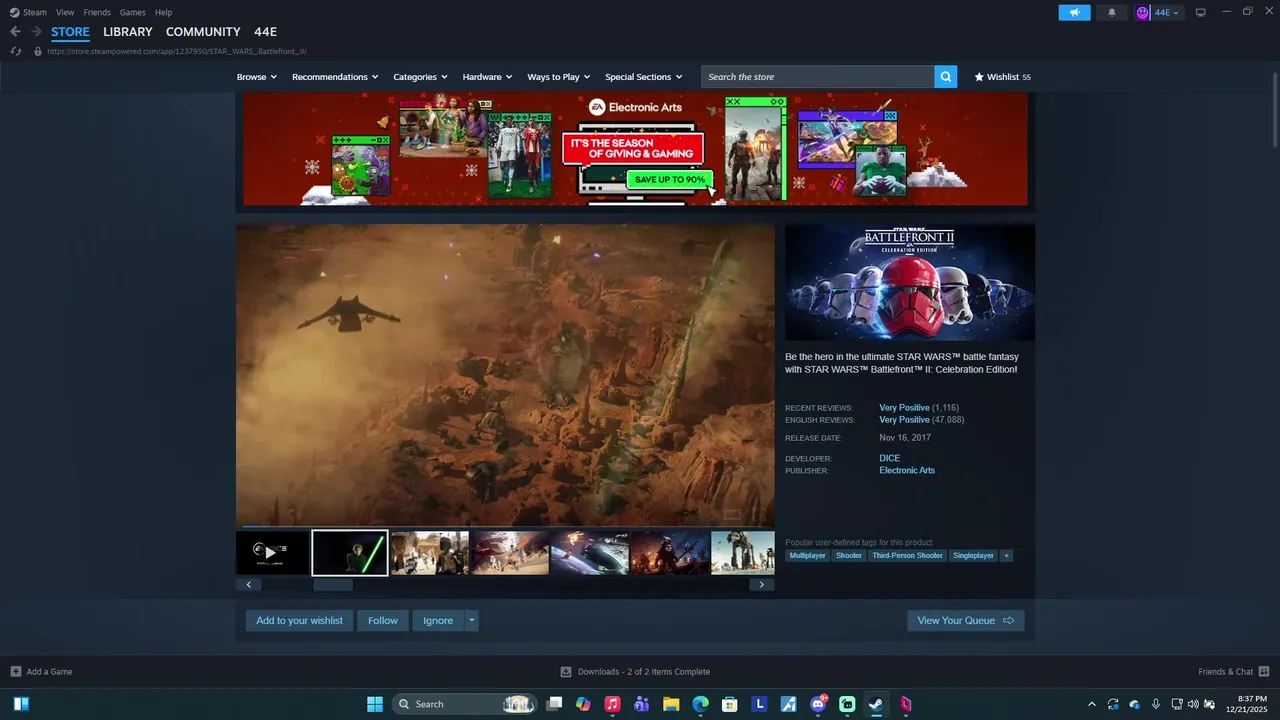Click View Your Queue
This screenshot has height=720, width=1280.
click(965, 621)
